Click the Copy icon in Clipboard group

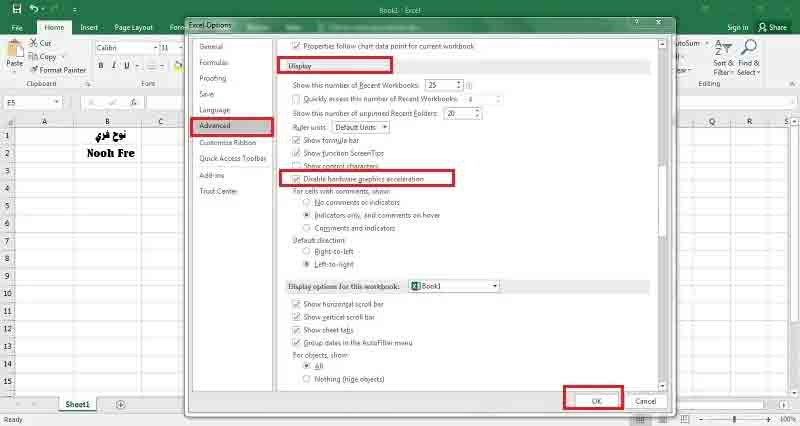click(x=33, y=57)
